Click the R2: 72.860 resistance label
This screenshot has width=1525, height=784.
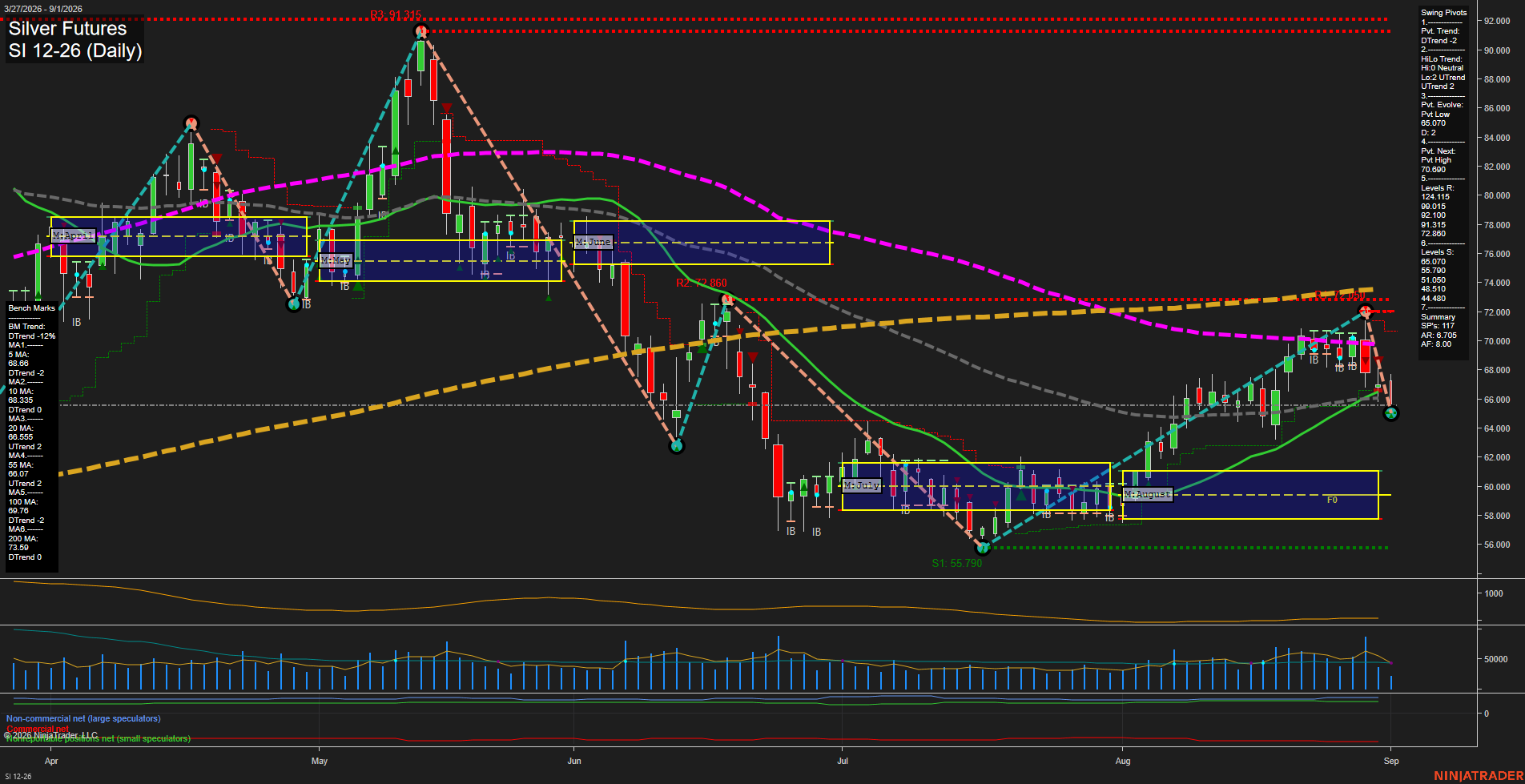(702, 283)
